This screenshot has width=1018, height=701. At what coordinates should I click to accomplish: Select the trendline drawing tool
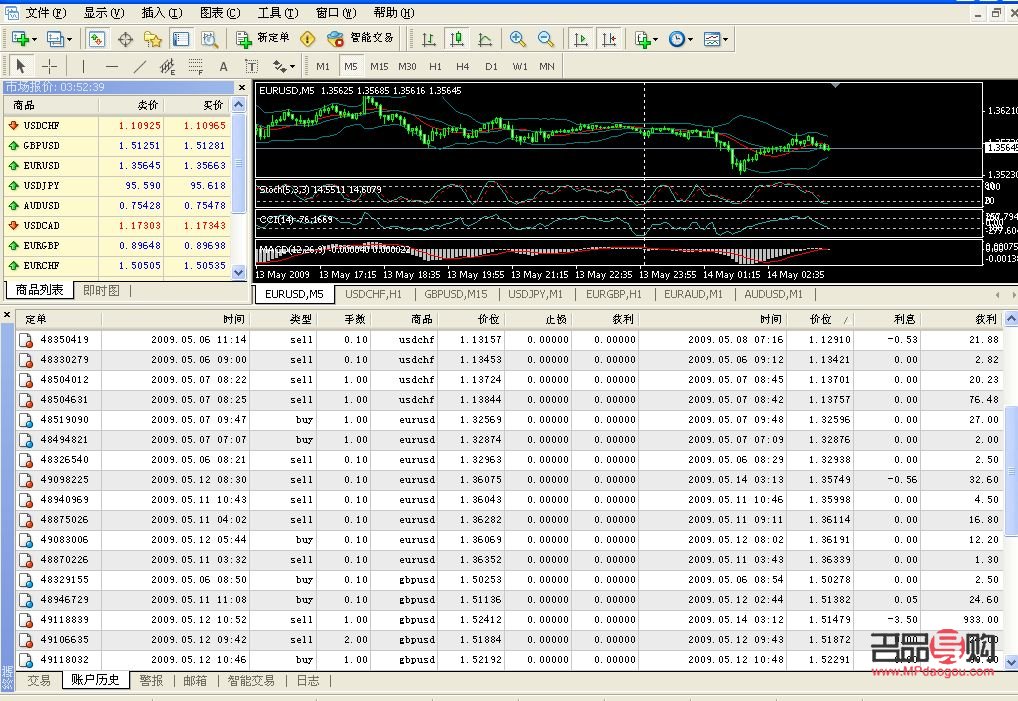[140, 66]
